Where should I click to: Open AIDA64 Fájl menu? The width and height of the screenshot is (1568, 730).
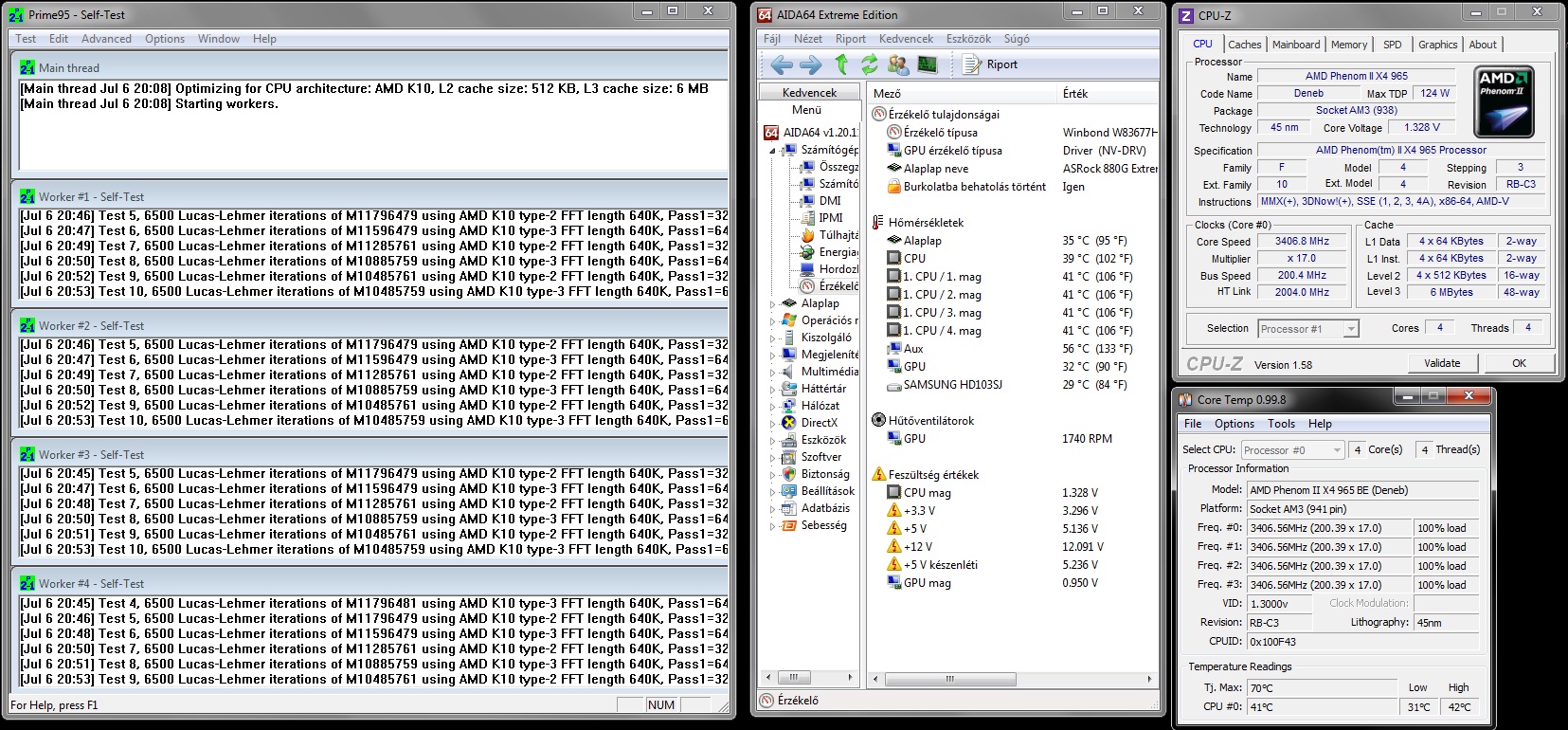(x=772, y=39)
